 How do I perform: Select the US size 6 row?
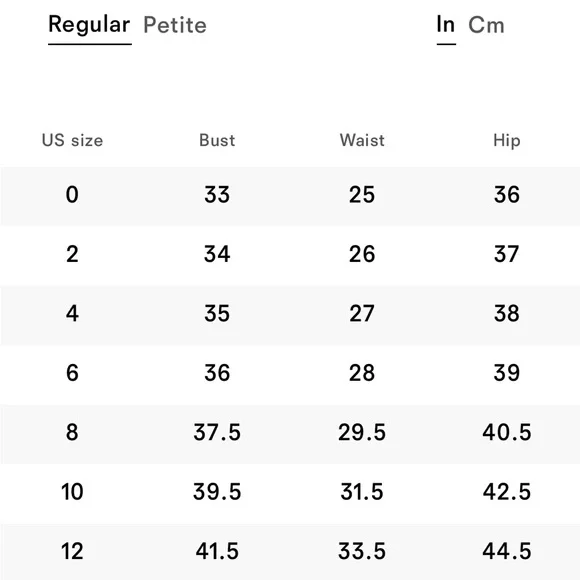[290, 374]
